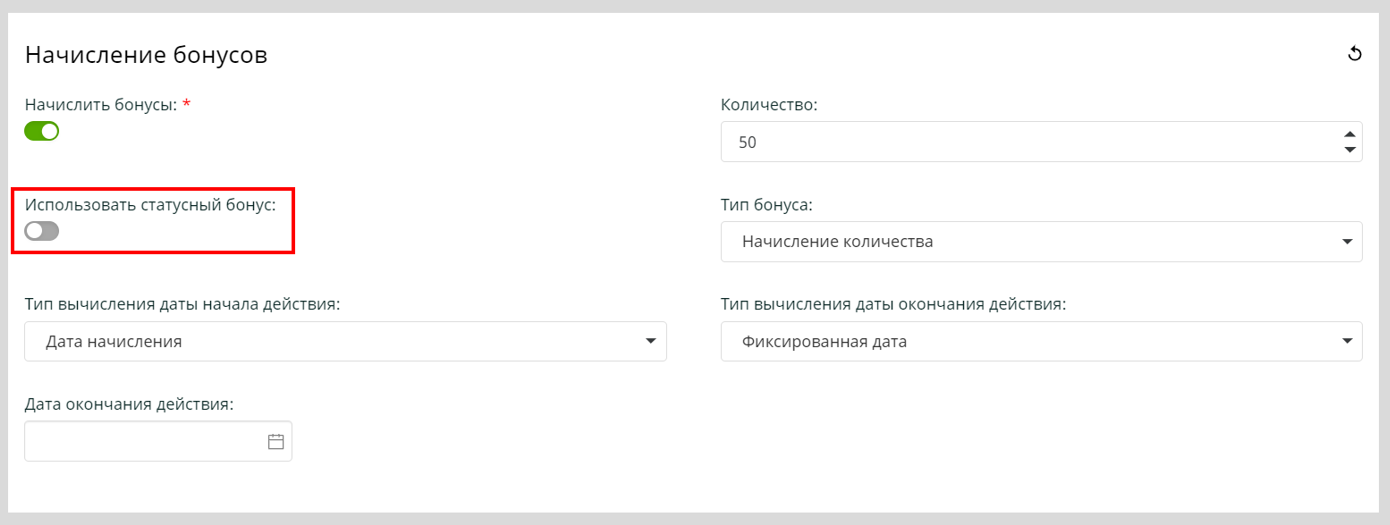Click the 'Тип бонуса:' label

[766, 204]
